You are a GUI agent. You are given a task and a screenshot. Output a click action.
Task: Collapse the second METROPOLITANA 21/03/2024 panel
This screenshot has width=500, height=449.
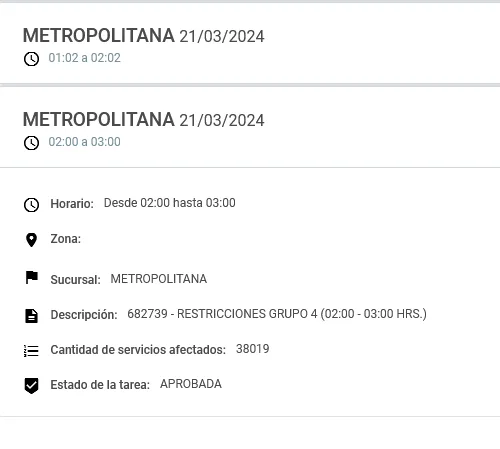point(250,127)
